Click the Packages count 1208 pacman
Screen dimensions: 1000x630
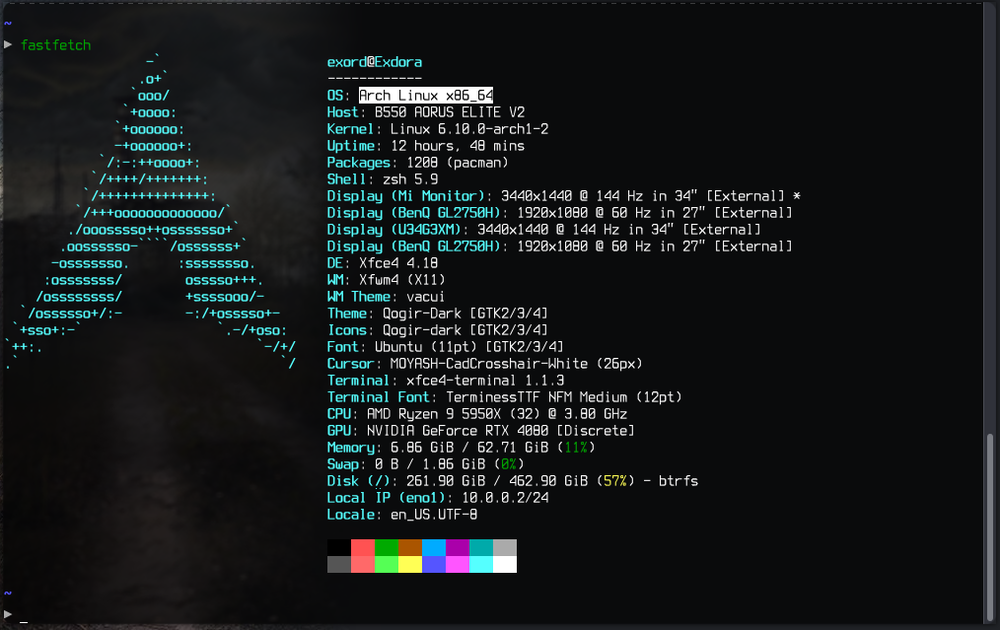(420, 162)
